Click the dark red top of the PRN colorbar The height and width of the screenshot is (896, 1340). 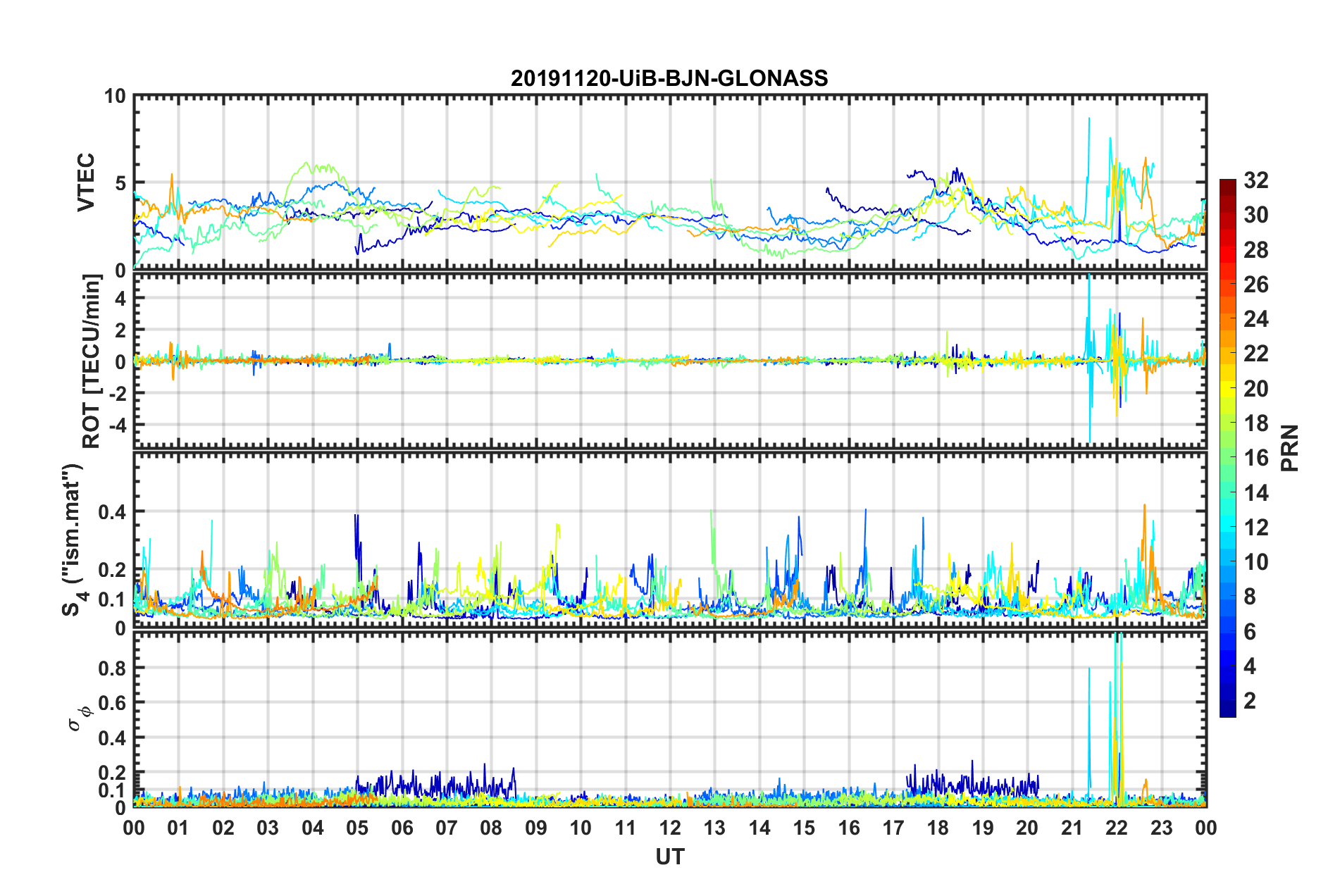pos(1228,183)
